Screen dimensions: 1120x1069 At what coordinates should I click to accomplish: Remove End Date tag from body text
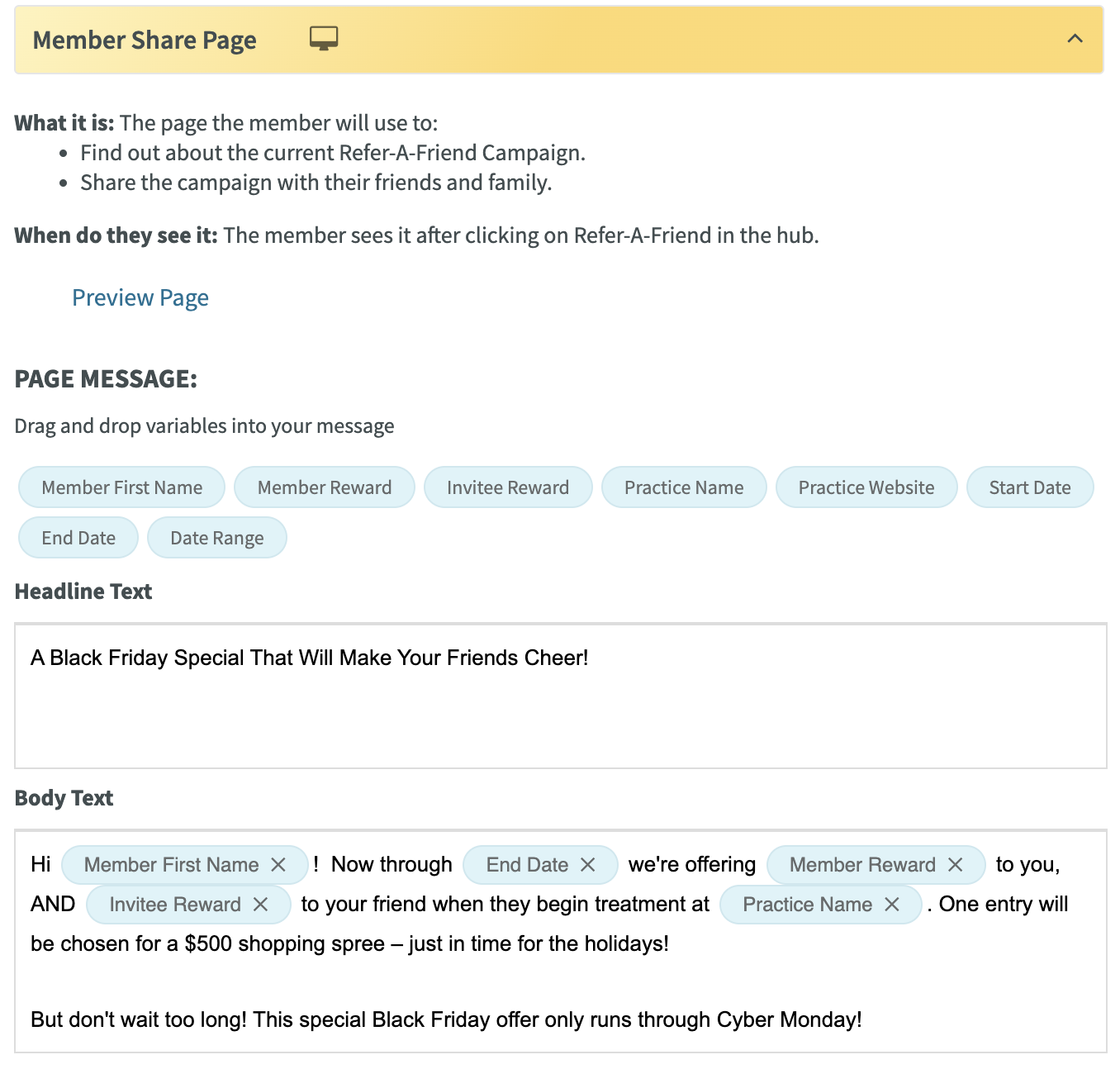coord(588,865)
